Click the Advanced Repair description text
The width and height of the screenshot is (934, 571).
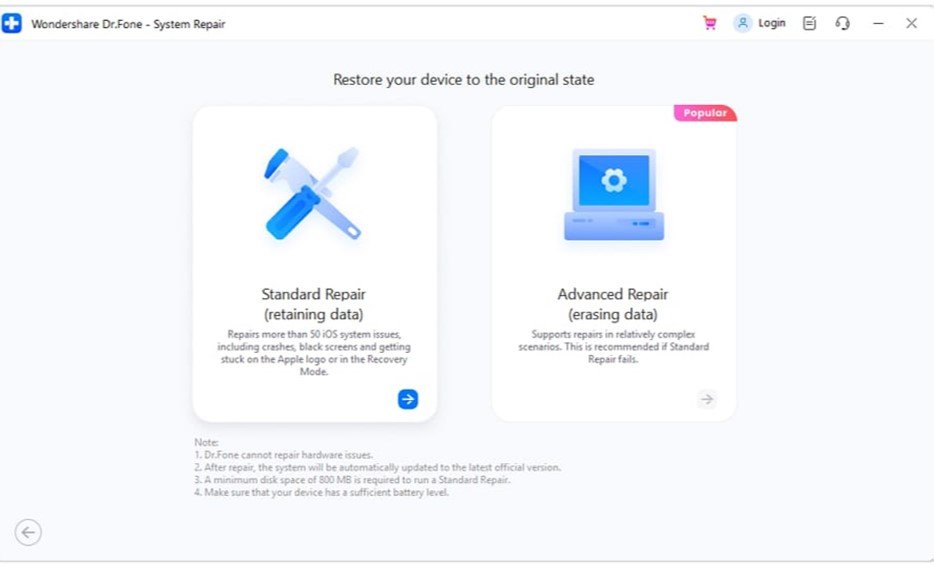[613, 346]
